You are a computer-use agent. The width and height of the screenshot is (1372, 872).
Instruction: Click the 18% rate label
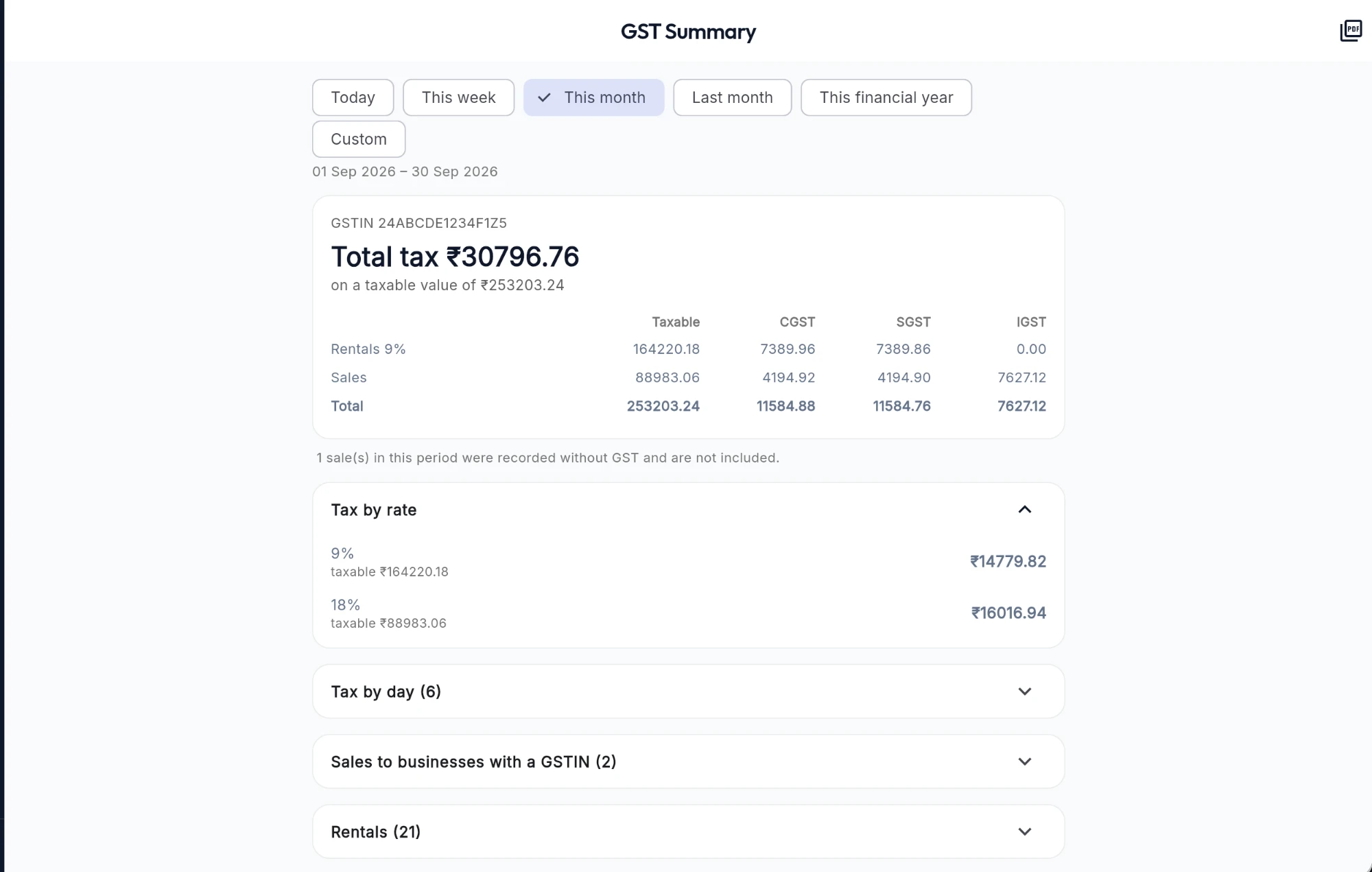(x=345, y=604)
